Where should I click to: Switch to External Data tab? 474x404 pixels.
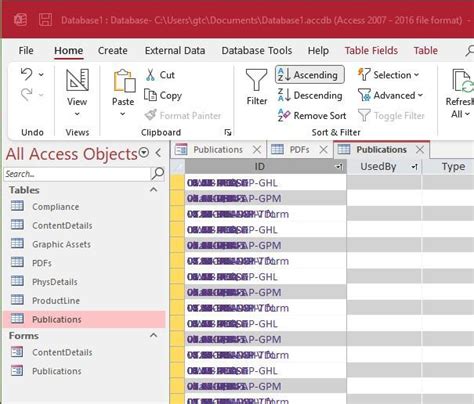175,51
